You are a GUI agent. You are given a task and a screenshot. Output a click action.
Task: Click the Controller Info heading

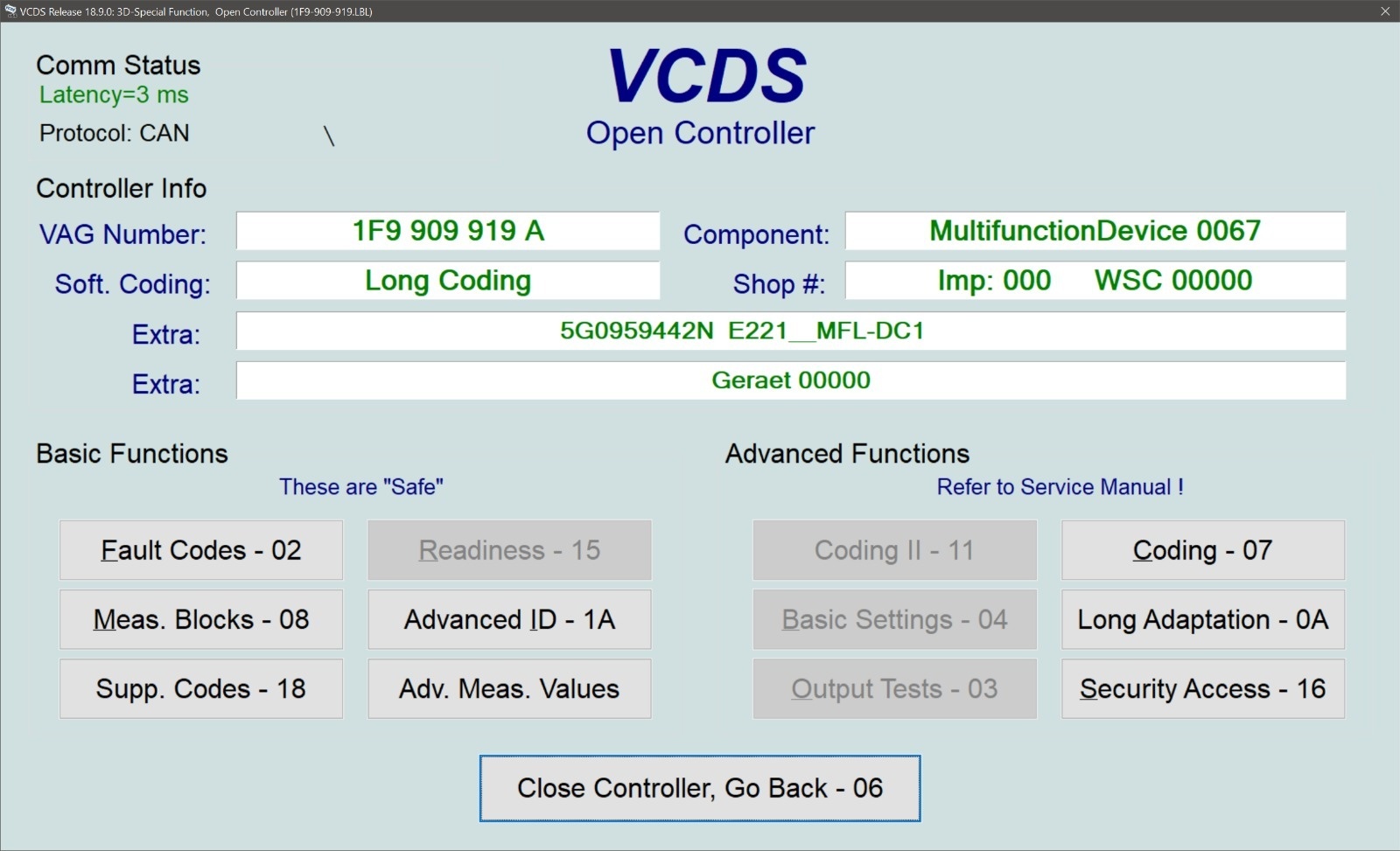(x=122, y=189)
